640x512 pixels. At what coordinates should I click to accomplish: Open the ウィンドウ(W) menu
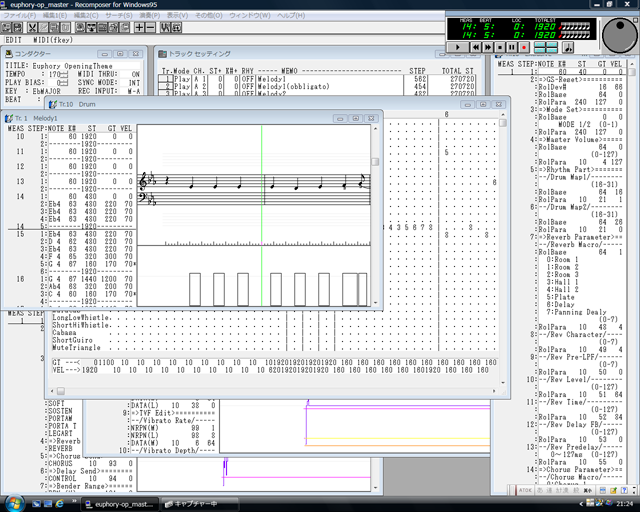tap(250, 16)
